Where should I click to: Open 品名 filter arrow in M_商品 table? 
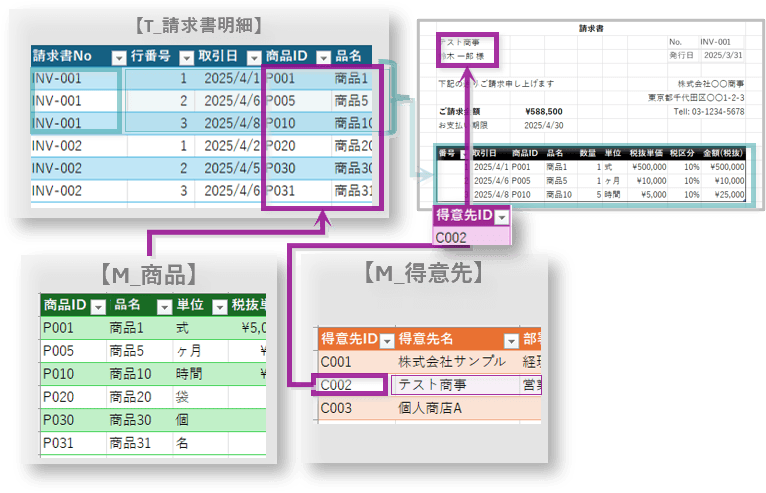click(164, 307)
